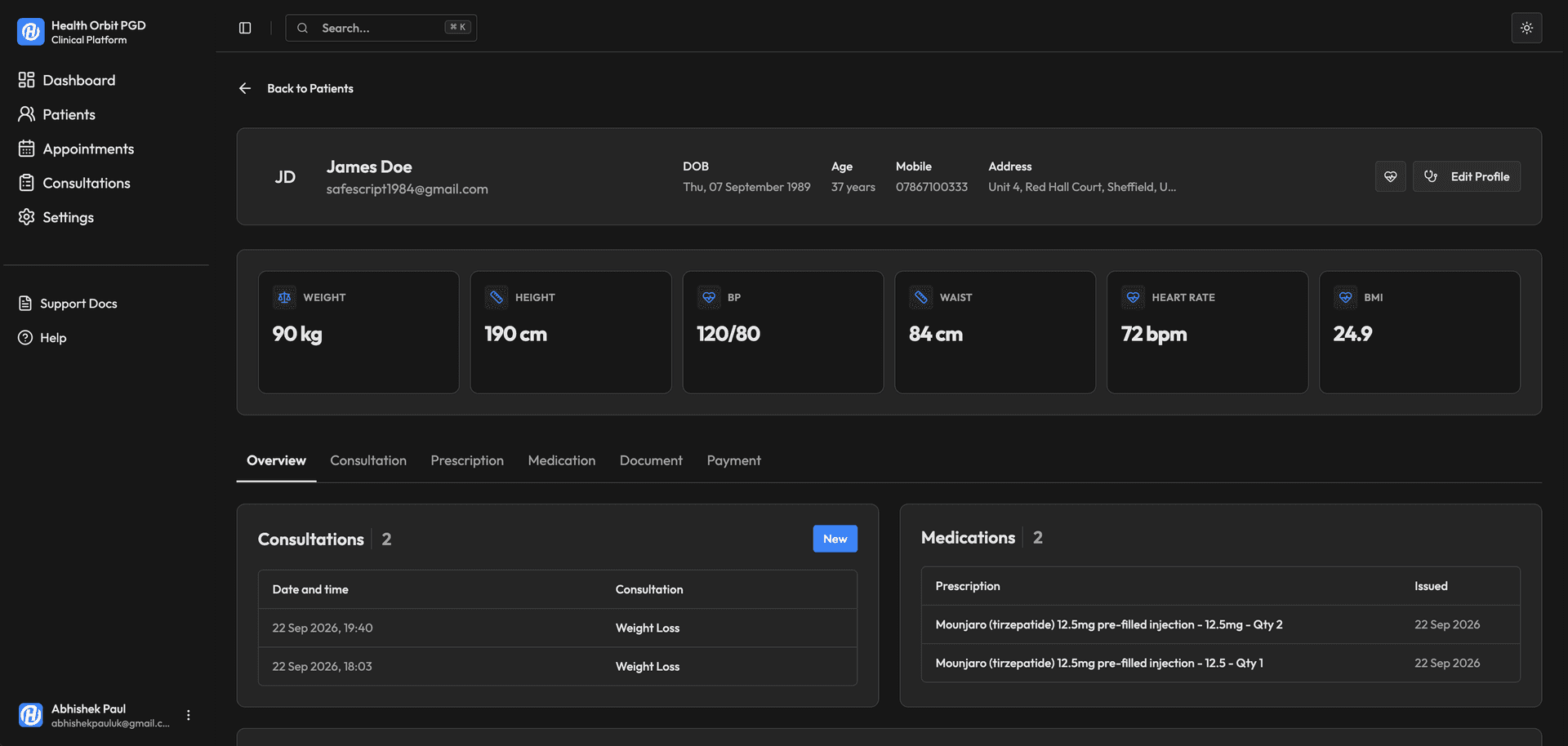Click the Weight scale icon

pyautogui.click(x=284, y=298)
